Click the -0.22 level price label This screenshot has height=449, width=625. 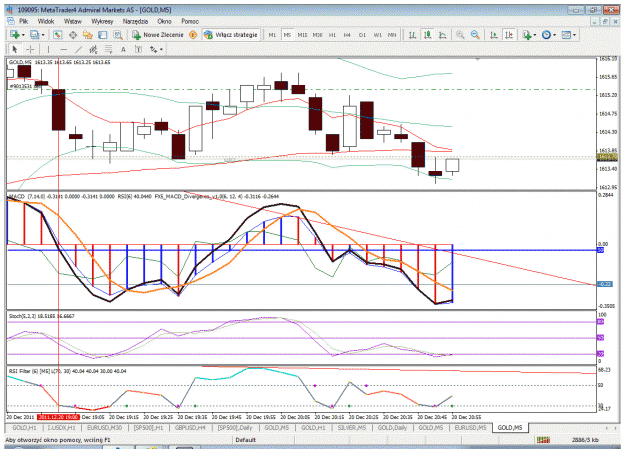click(x=605, y=284)
